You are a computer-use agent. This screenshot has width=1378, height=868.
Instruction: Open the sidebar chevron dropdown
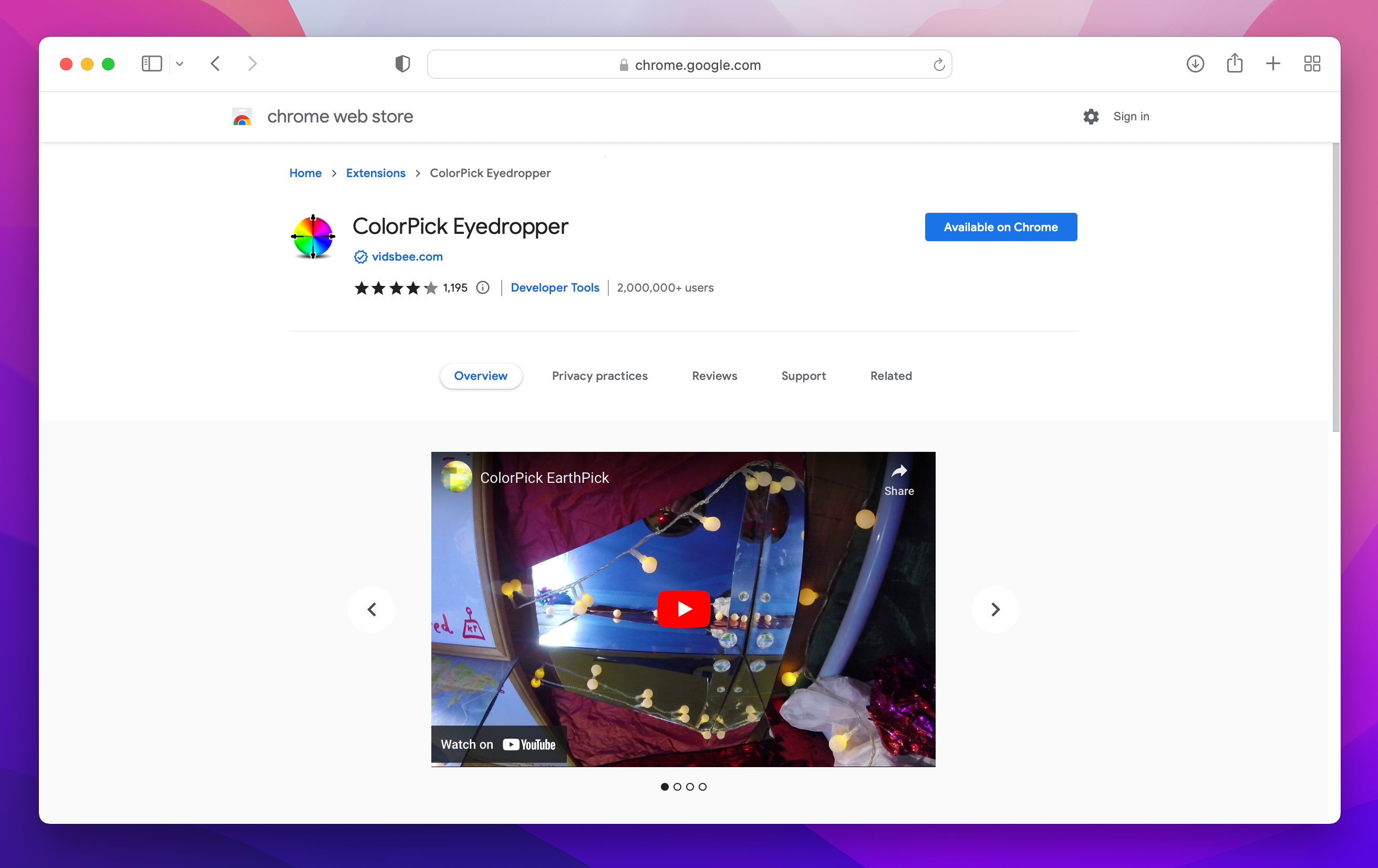180,64
